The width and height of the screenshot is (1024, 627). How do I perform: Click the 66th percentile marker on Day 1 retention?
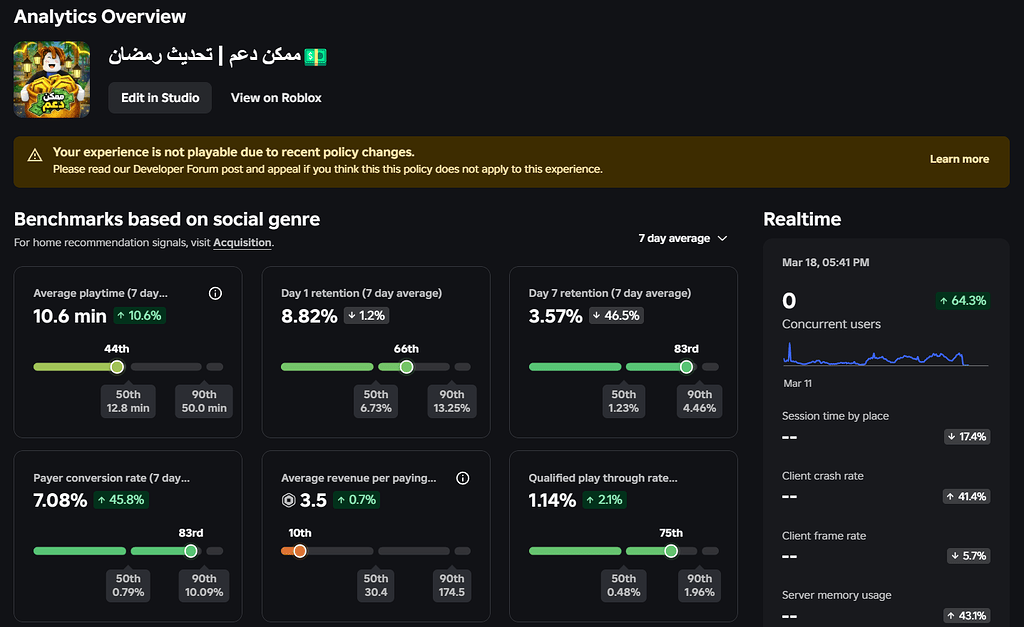406,367
